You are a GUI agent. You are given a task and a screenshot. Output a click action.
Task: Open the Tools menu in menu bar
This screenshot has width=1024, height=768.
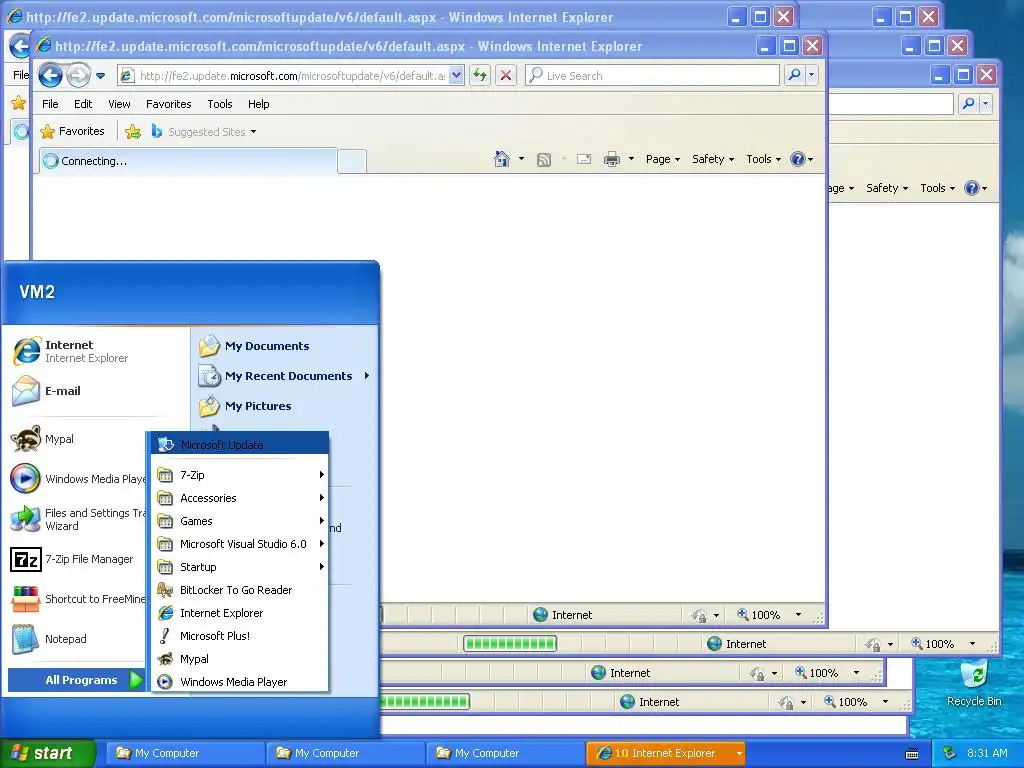coord(219,104)
